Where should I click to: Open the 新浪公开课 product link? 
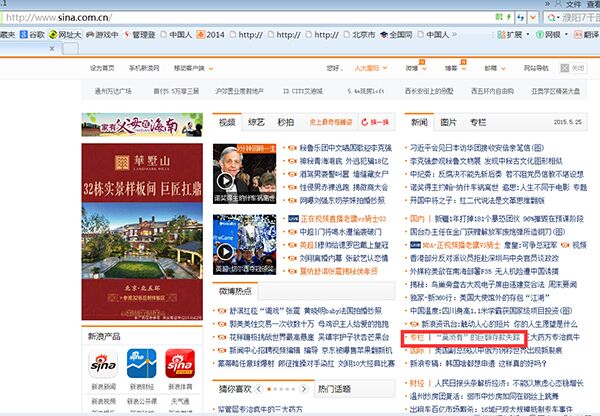[142, 401]
